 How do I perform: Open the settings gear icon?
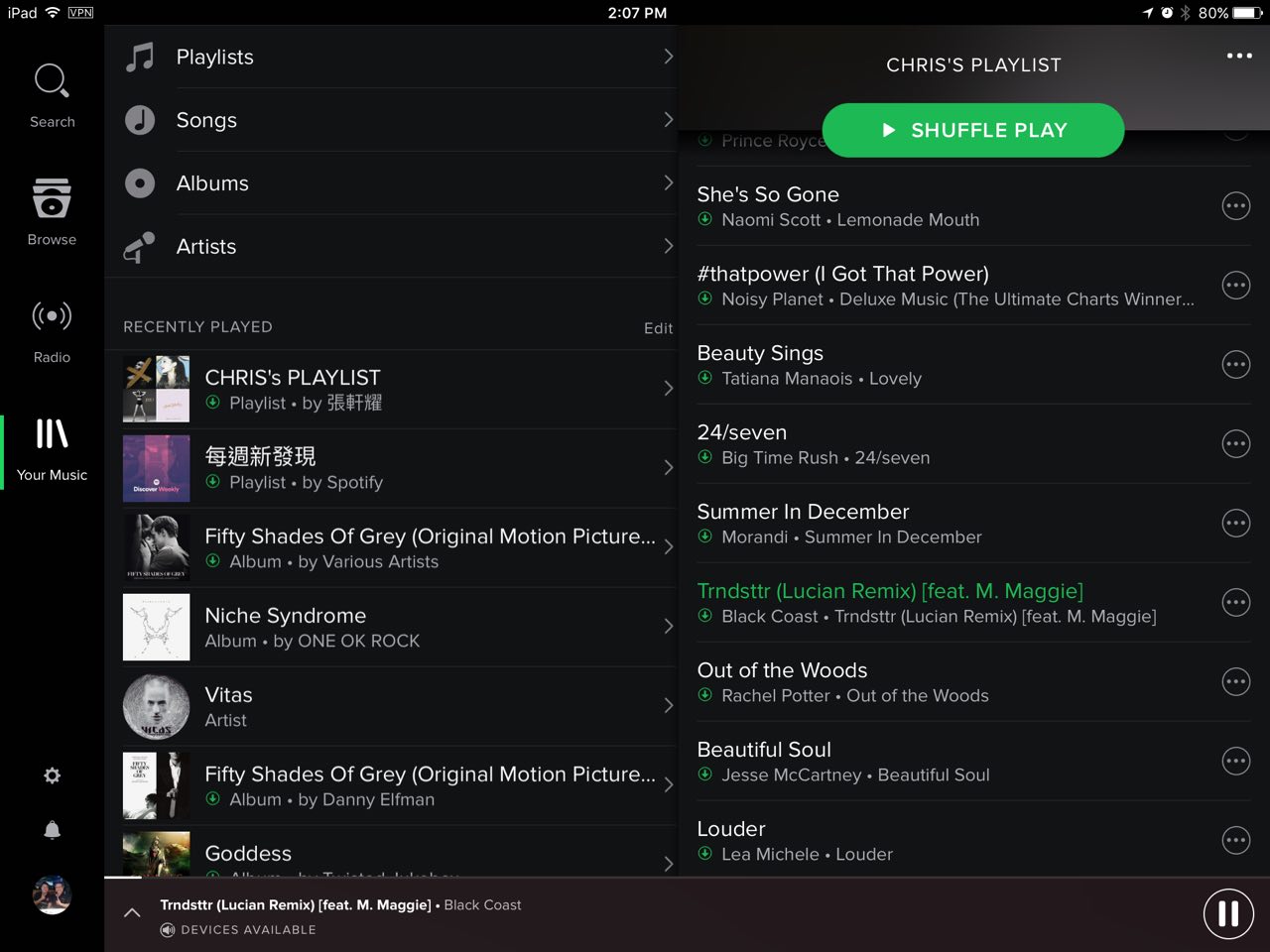[53, 775]
